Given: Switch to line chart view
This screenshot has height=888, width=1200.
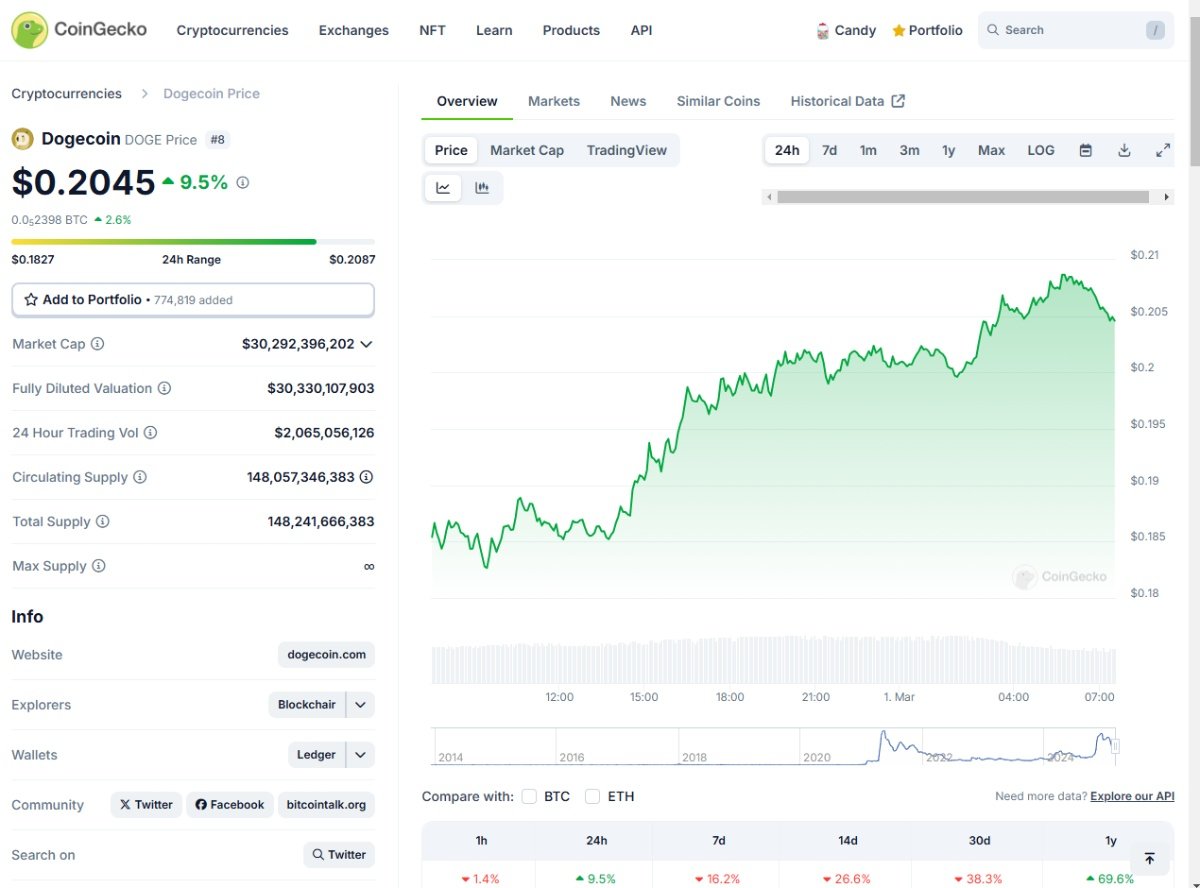Looking at the screenshot, I should click(x=443, y=188).
